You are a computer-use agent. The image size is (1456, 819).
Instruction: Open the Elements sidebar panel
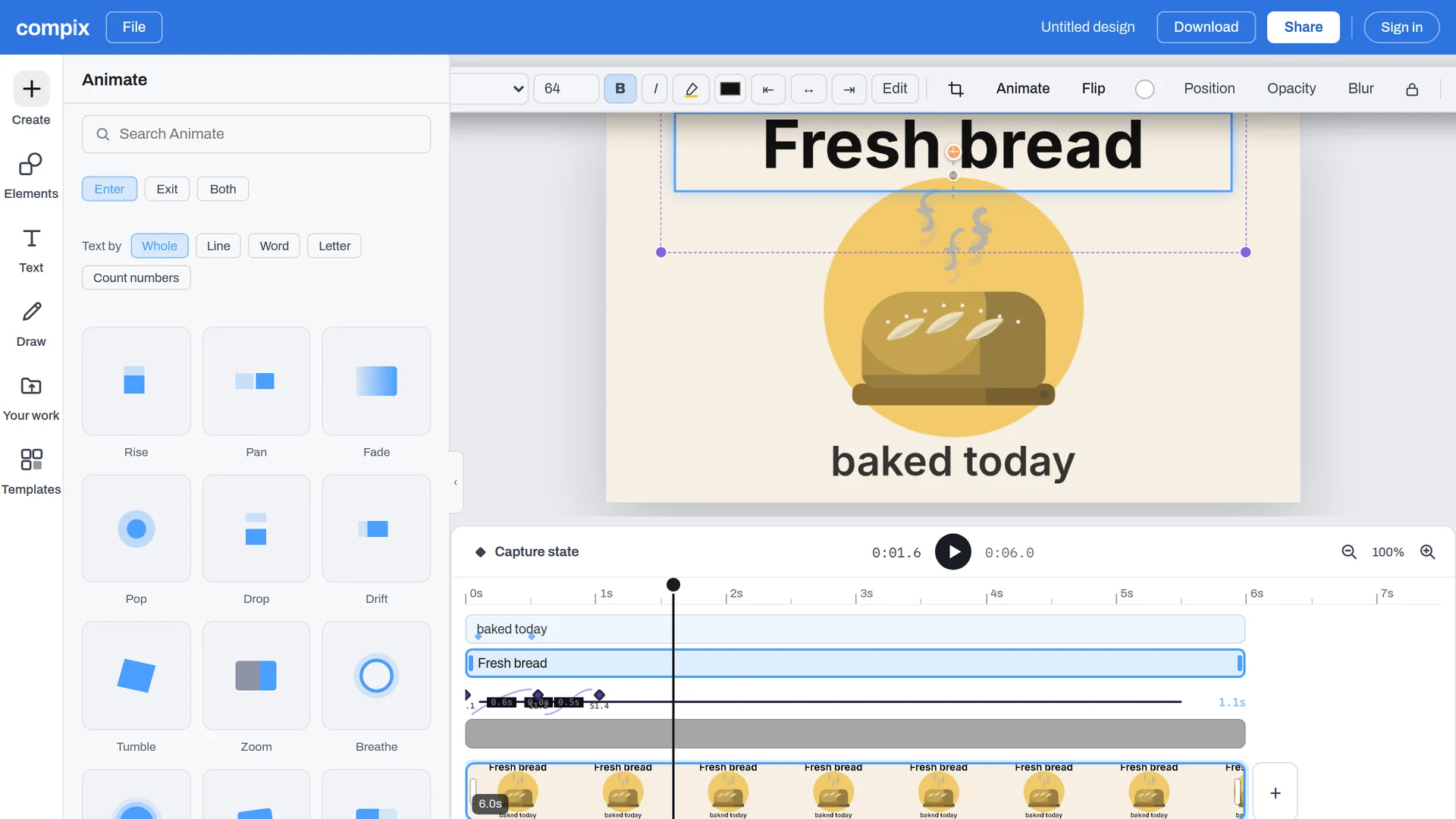31,176
